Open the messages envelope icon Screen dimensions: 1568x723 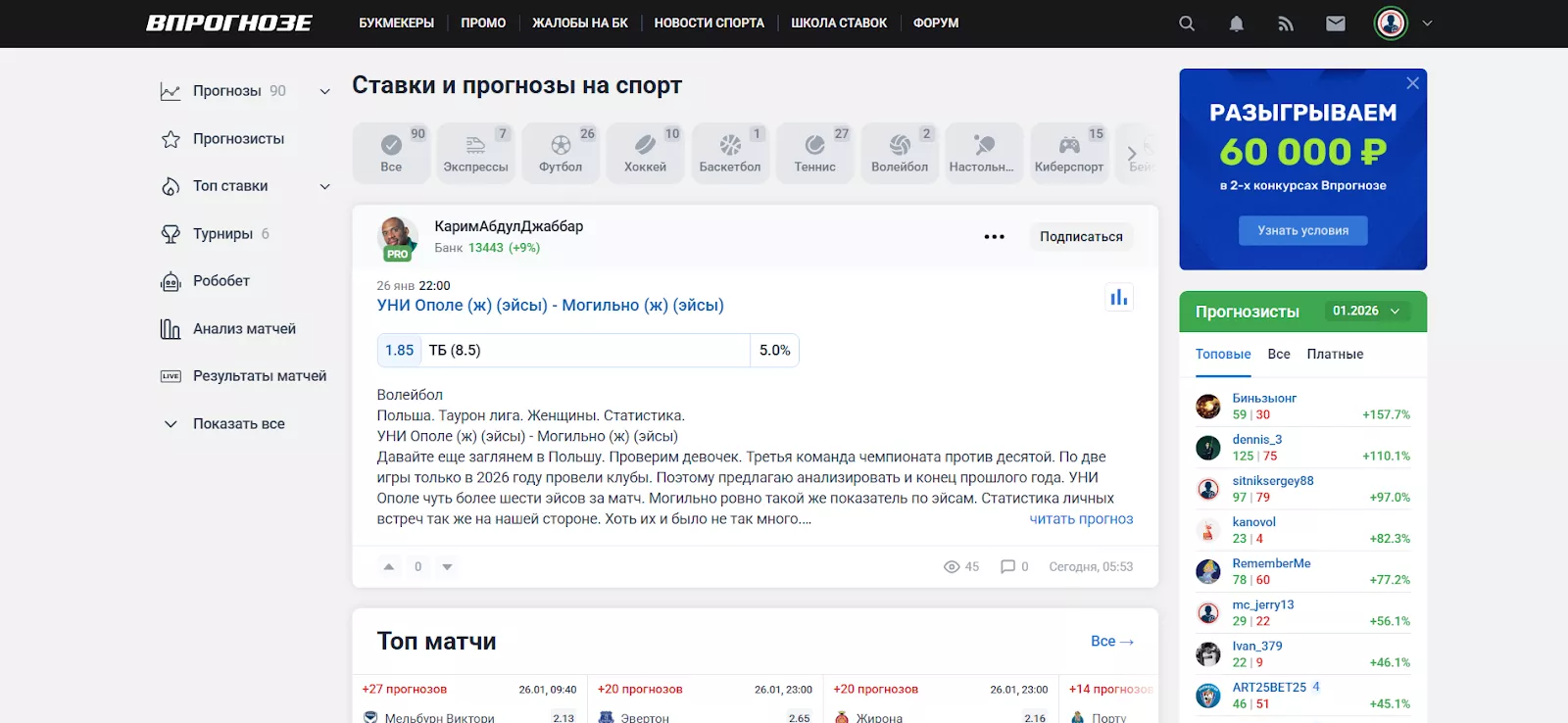[1335, 24]
